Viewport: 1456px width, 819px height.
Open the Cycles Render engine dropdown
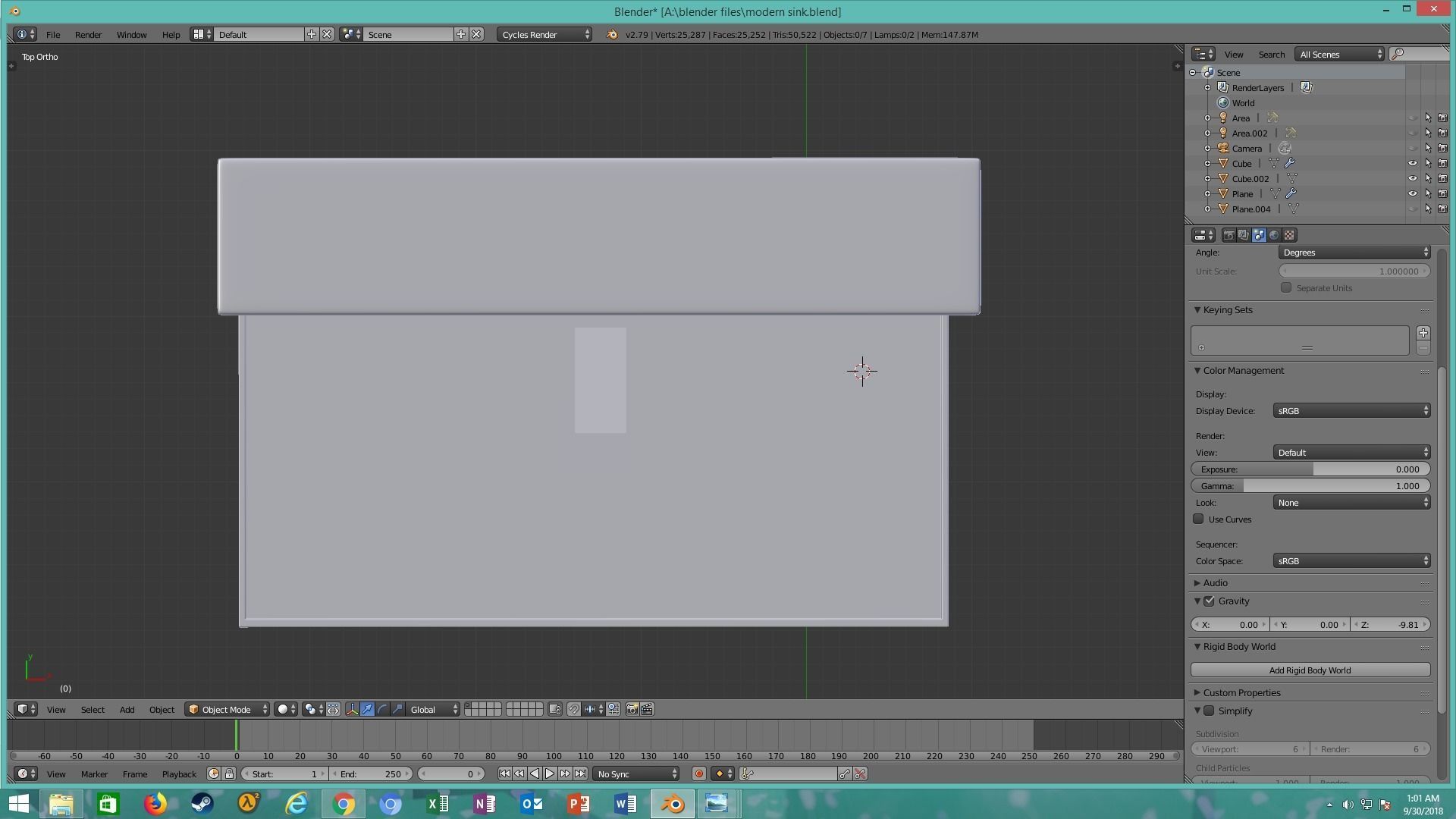pyautogui.click(x=544, y=35)
